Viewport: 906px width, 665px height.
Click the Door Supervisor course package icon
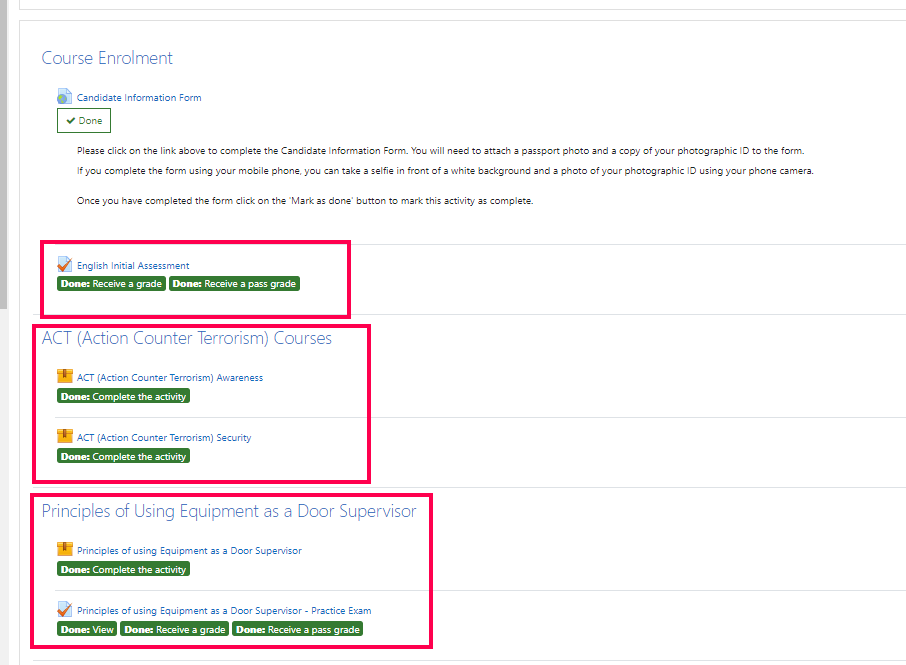click(65, 549)
